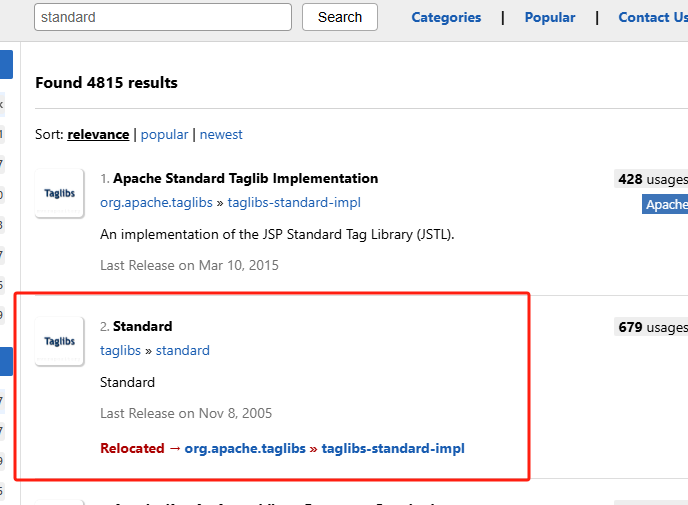Open relocated org.apache.taglibs link
This screenshot has height=505, width=688.
tap(245, 448)
